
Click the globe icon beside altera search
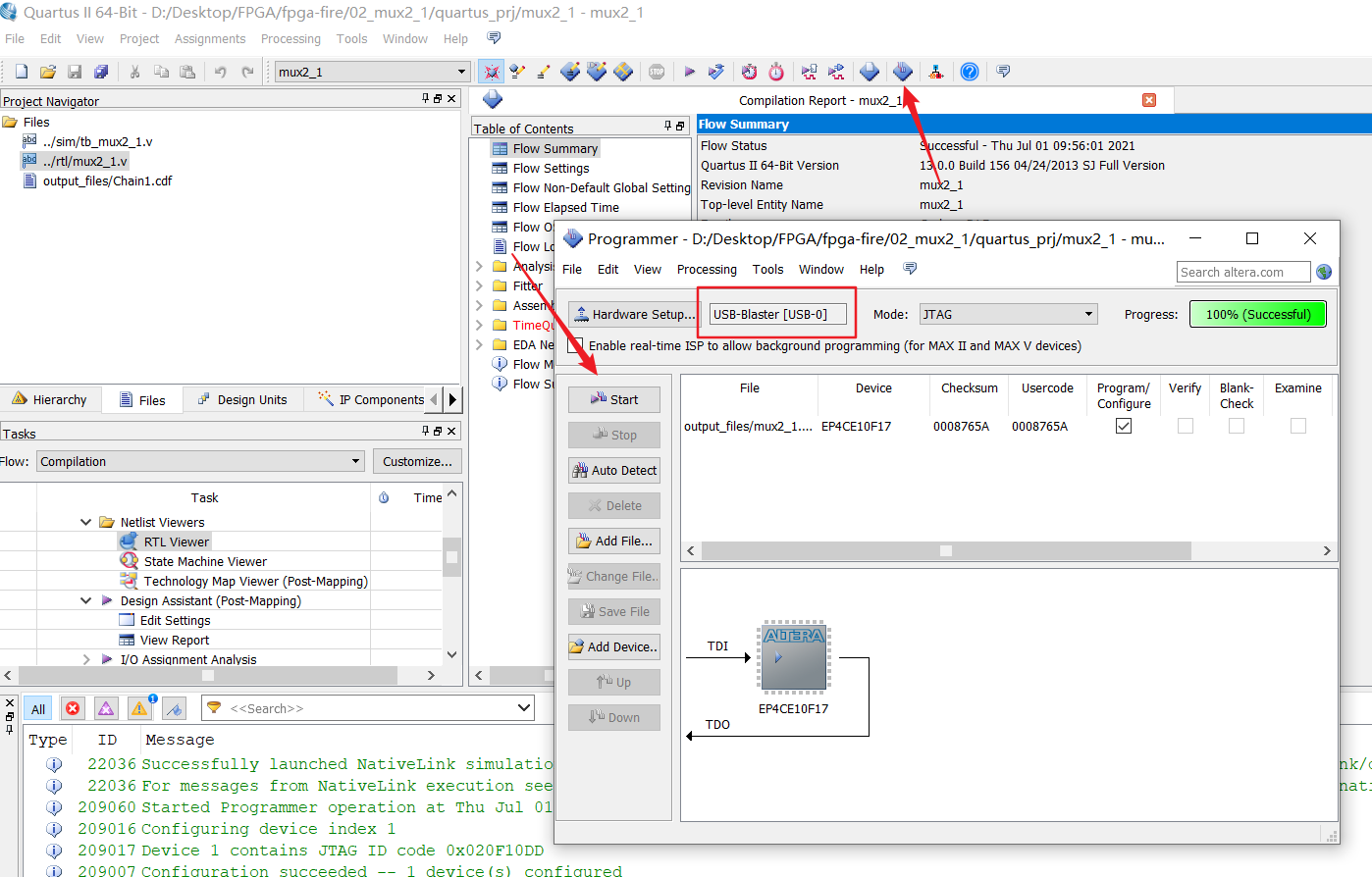(1324, 272)
